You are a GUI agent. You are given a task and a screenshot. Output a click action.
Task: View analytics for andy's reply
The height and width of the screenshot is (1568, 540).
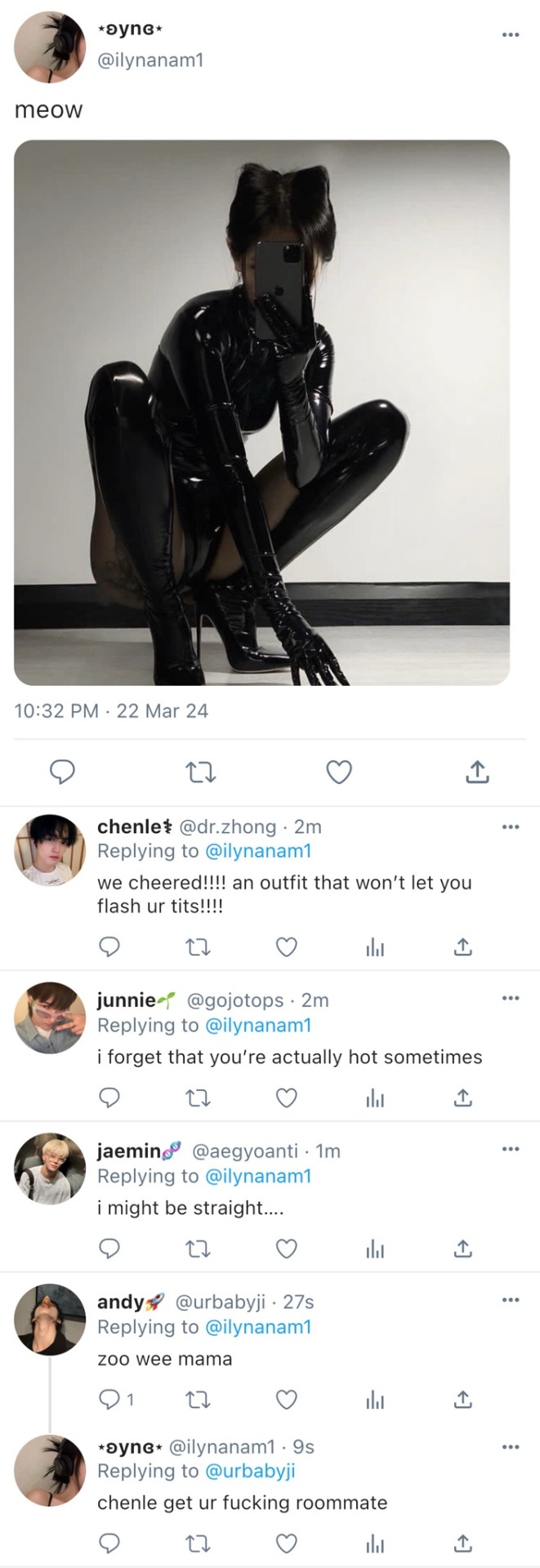point(375,1400)
